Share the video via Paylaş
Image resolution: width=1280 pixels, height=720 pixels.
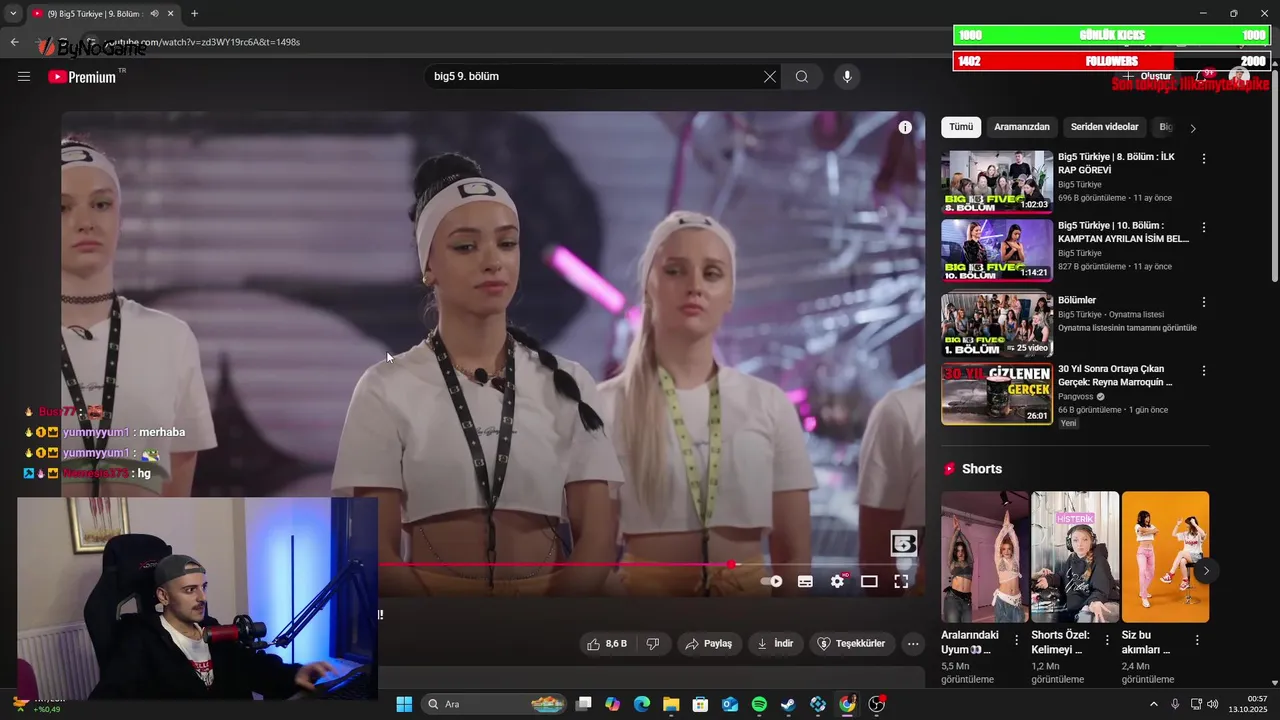coord(708,643)
